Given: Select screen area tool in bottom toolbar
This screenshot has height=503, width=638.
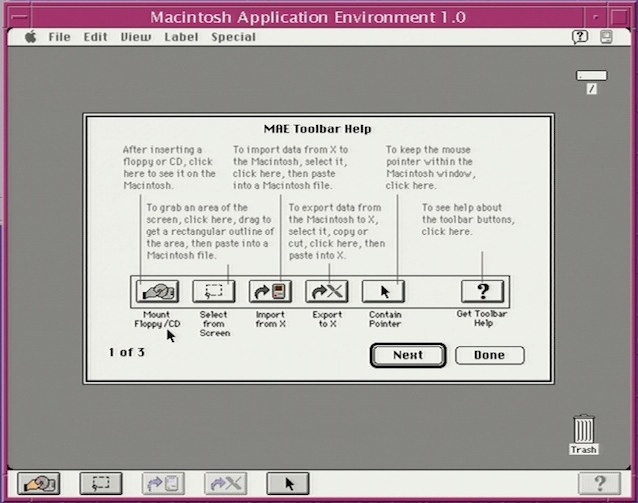Looking at the screenshot, I should click(x=101, y=483).
